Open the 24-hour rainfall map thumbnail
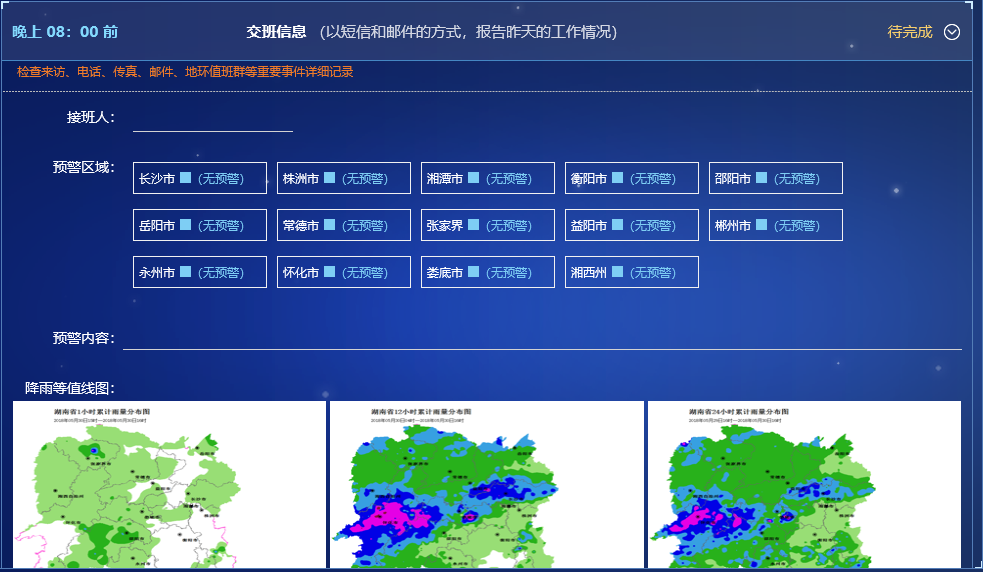The image size is (983, 572). [x=804, y=485]
